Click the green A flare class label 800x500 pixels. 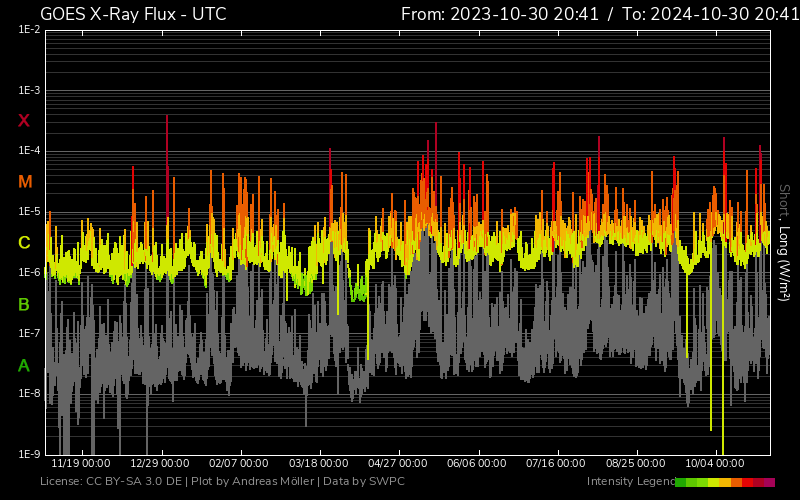(x=24, y=366)
